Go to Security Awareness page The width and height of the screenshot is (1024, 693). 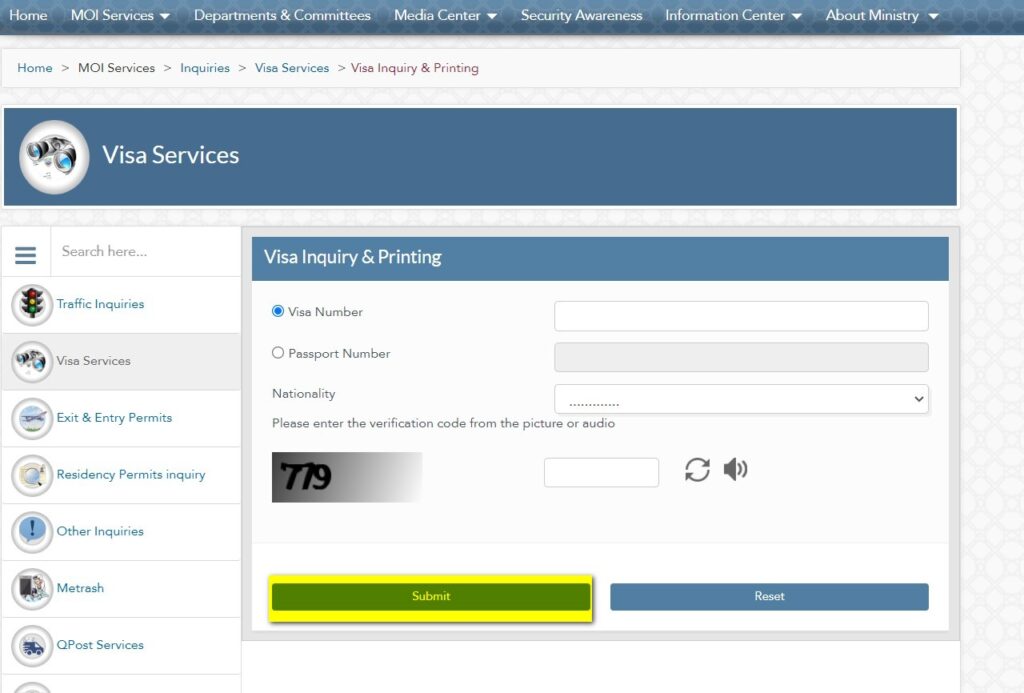point(581,16)
